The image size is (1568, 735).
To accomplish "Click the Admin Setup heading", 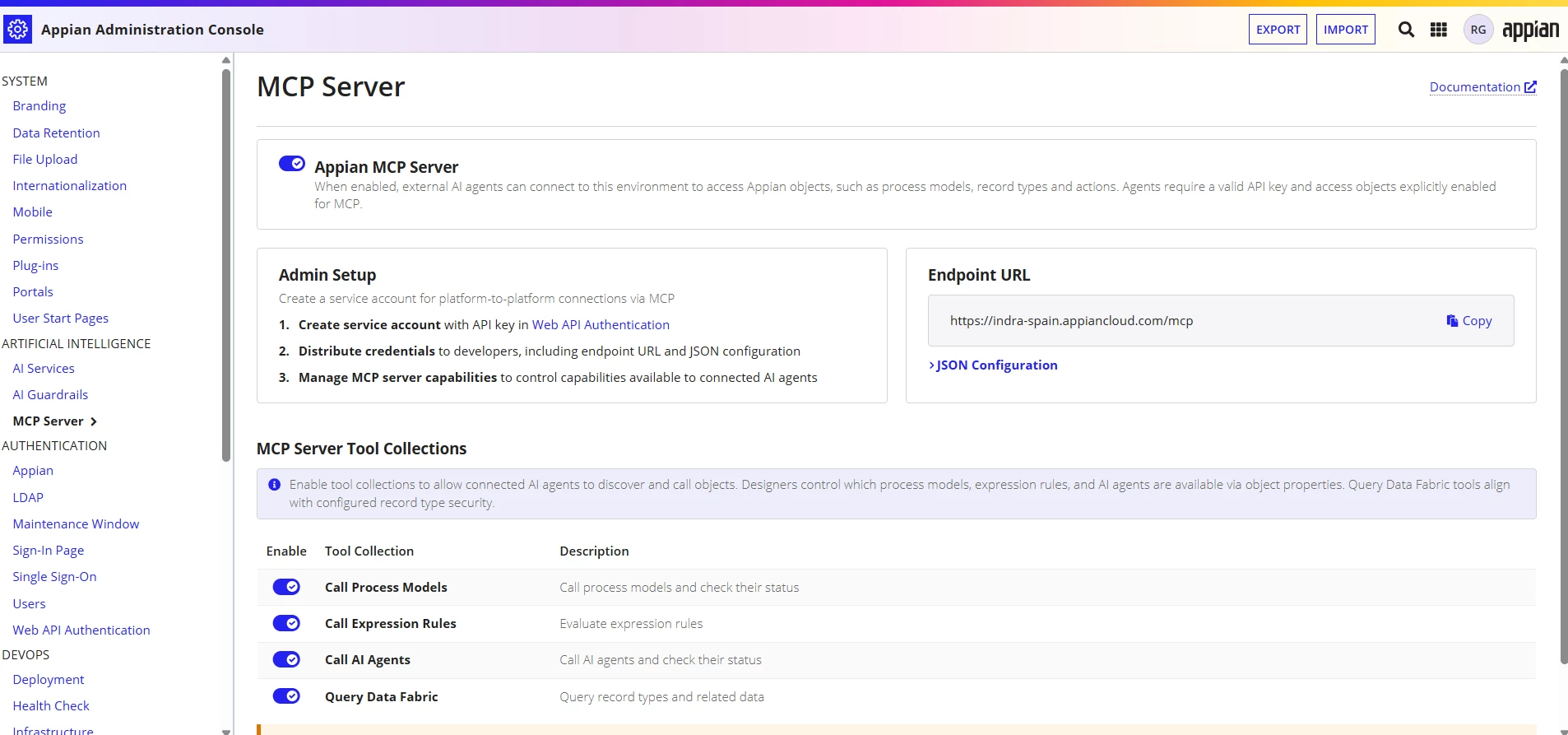I will (x=327, y=275).
